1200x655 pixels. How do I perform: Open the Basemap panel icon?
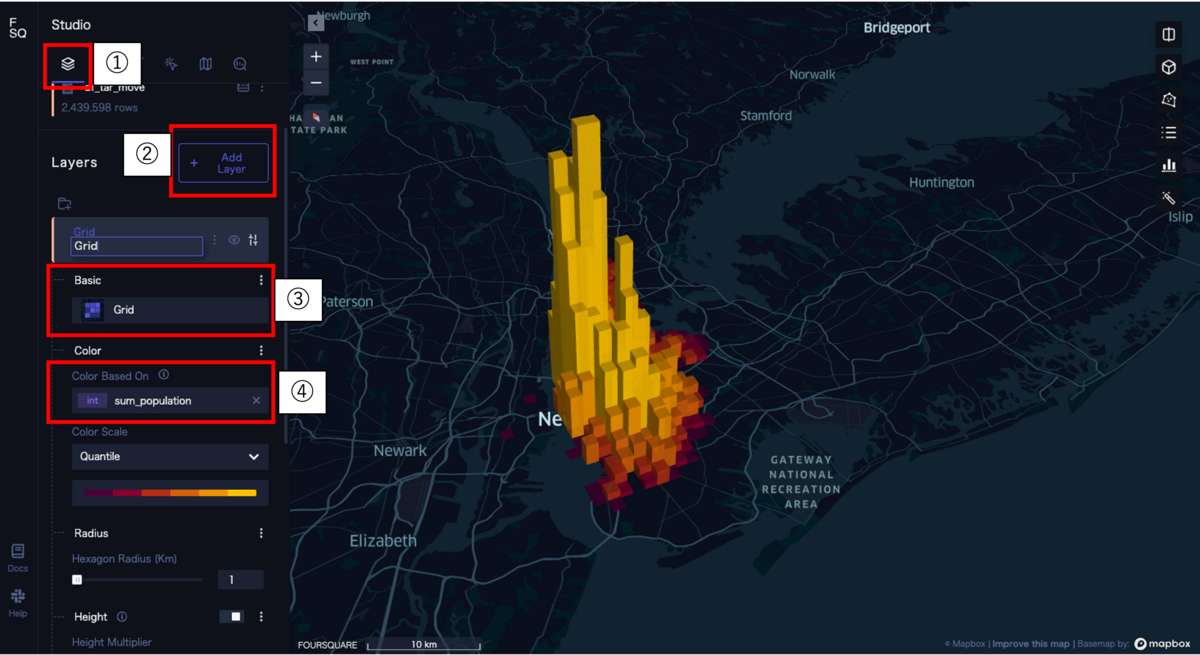pyautogui.click(x=205, y=63)
